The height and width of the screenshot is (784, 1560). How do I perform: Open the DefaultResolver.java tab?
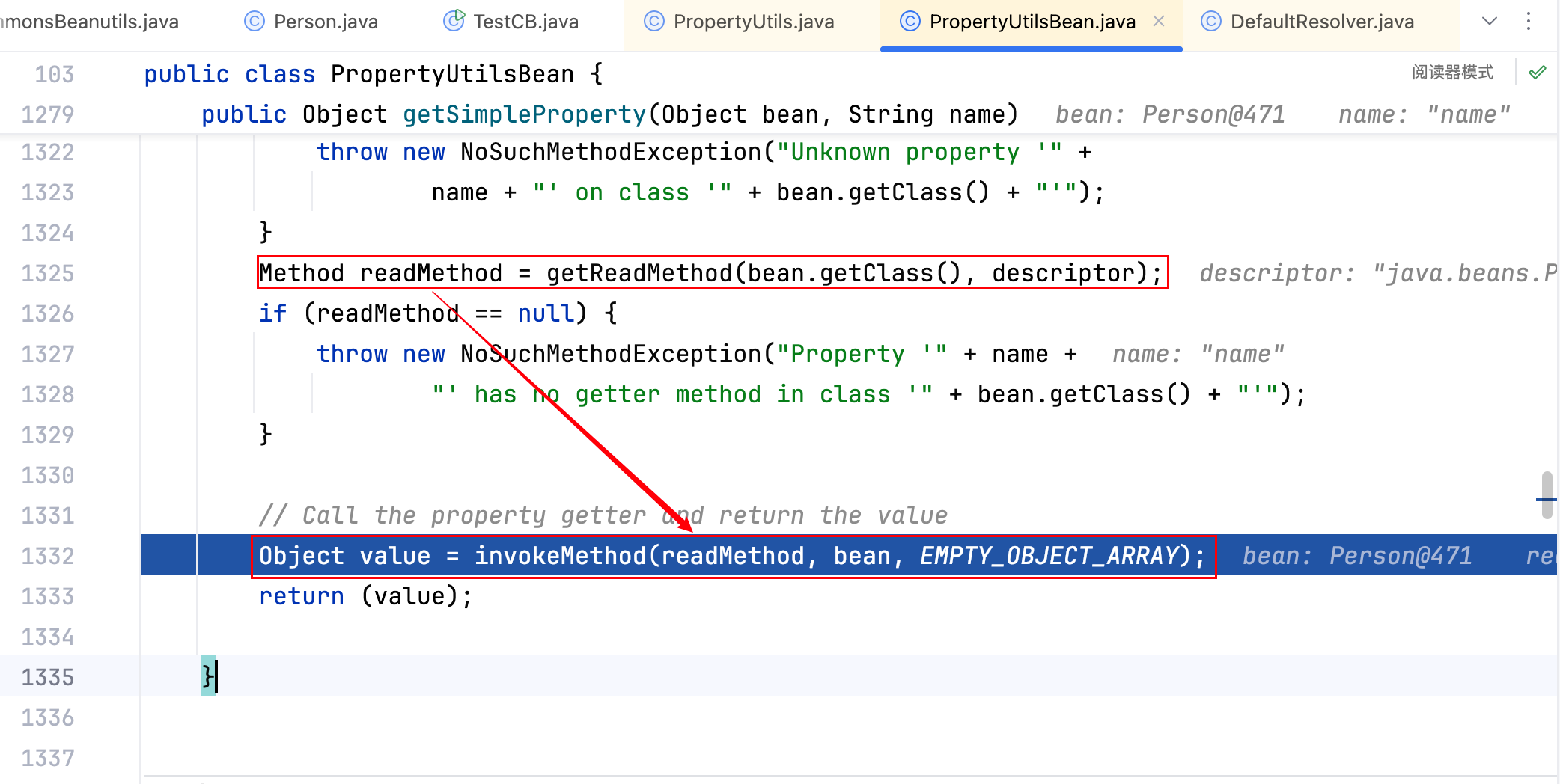click(x=1321, y=22)
